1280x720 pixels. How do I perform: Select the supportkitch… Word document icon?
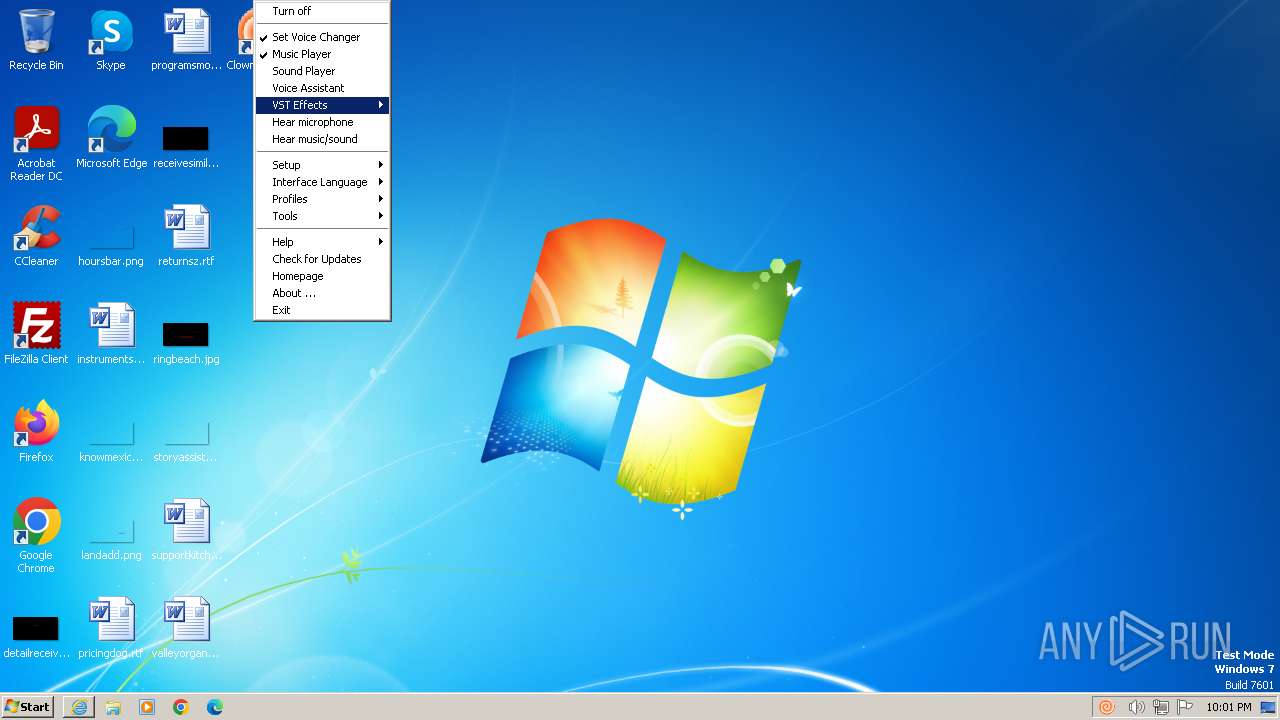[186, 530]
